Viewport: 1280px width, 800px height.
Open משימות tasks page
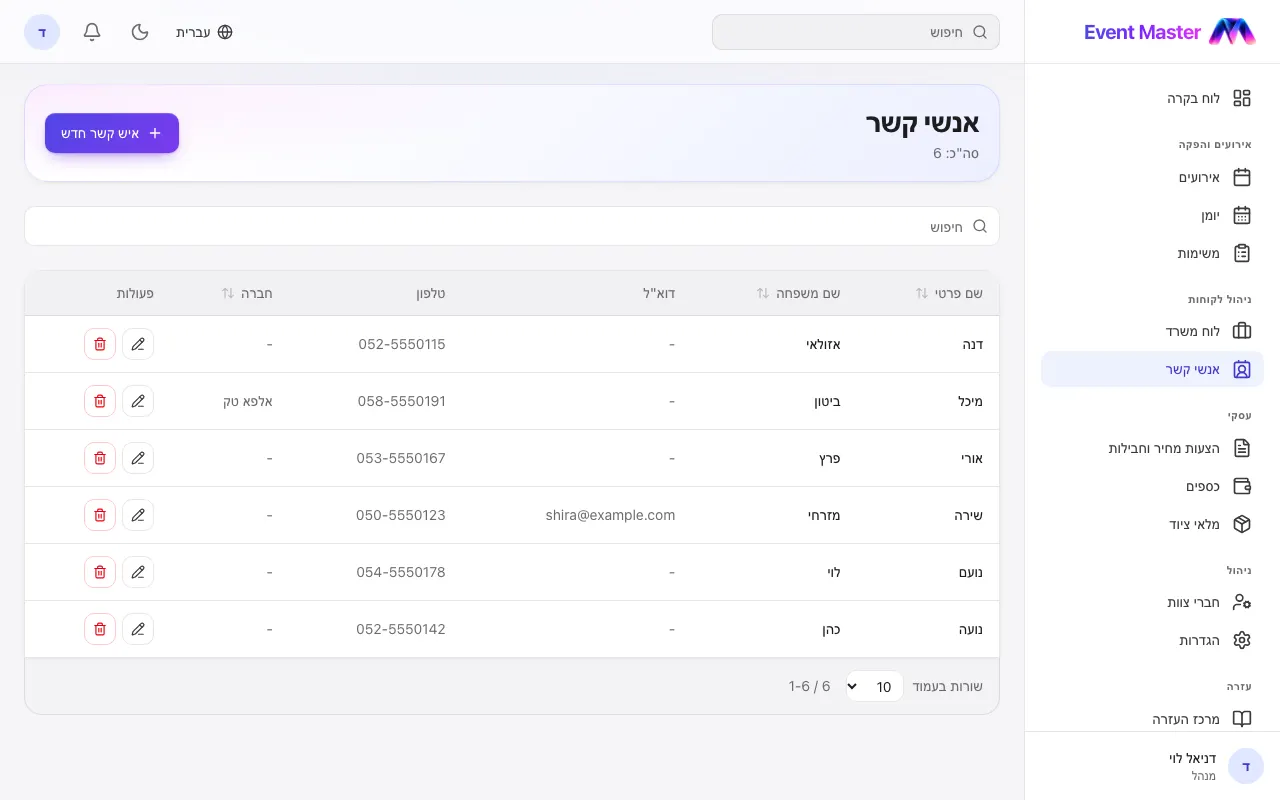tap(1152, 253)
